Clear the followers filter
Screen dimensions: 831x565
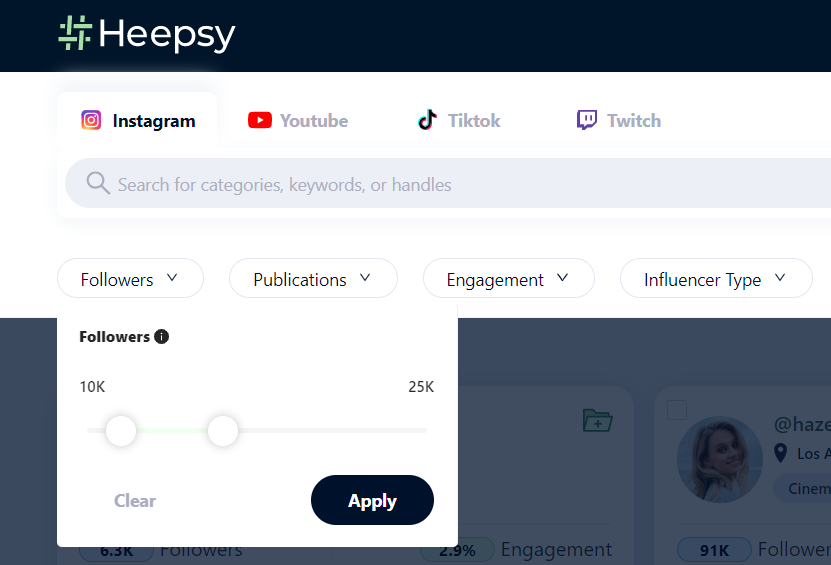[135, 501]
